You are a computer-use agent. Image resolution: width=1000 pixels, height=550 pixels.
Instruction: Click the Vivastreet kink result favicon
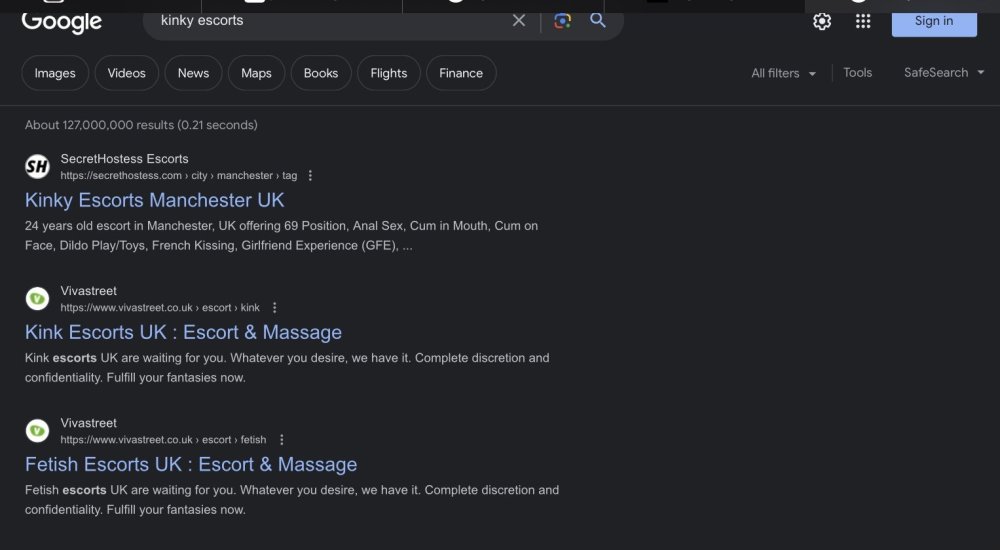pos(37,299)
